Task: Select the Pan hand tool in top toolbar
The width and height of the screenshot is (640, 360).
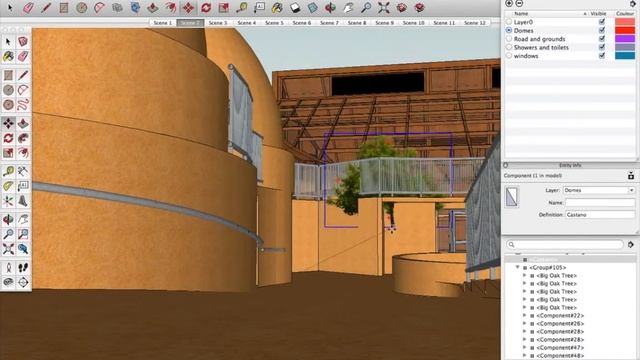Action: tap(348, 7)
